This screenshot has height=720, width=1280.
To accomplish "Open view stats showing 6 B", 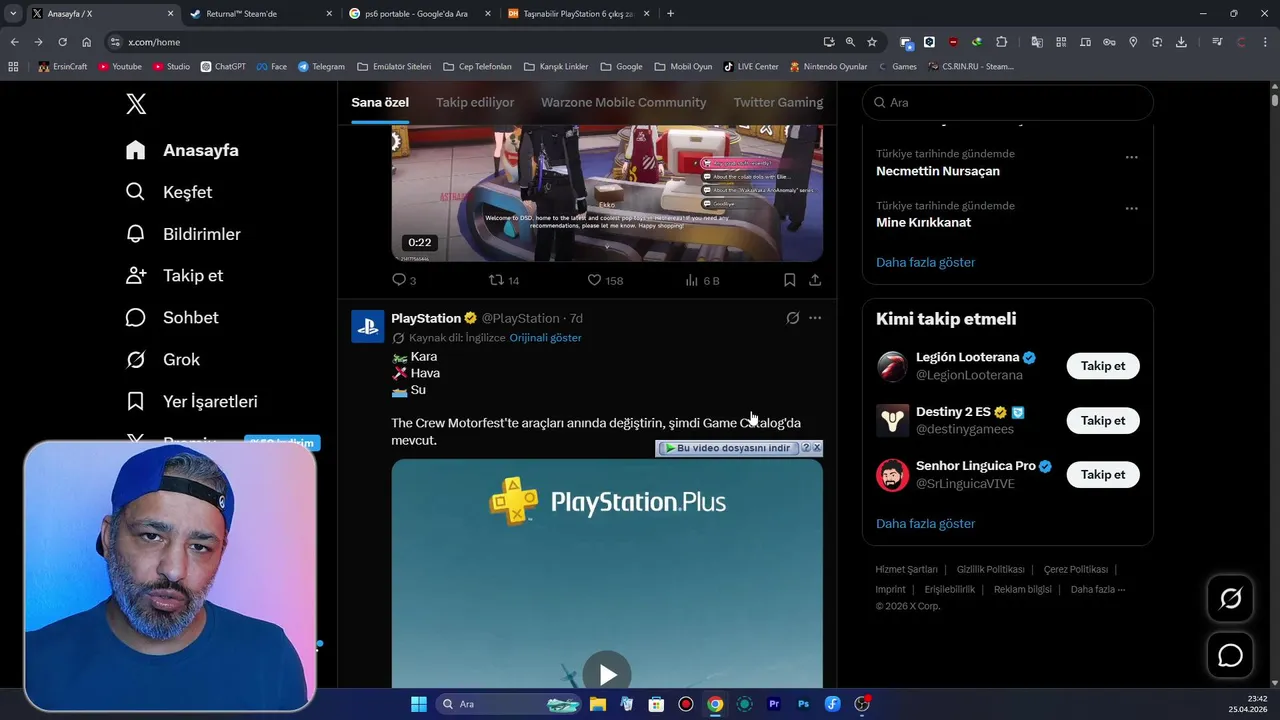I will click(702, 280).
